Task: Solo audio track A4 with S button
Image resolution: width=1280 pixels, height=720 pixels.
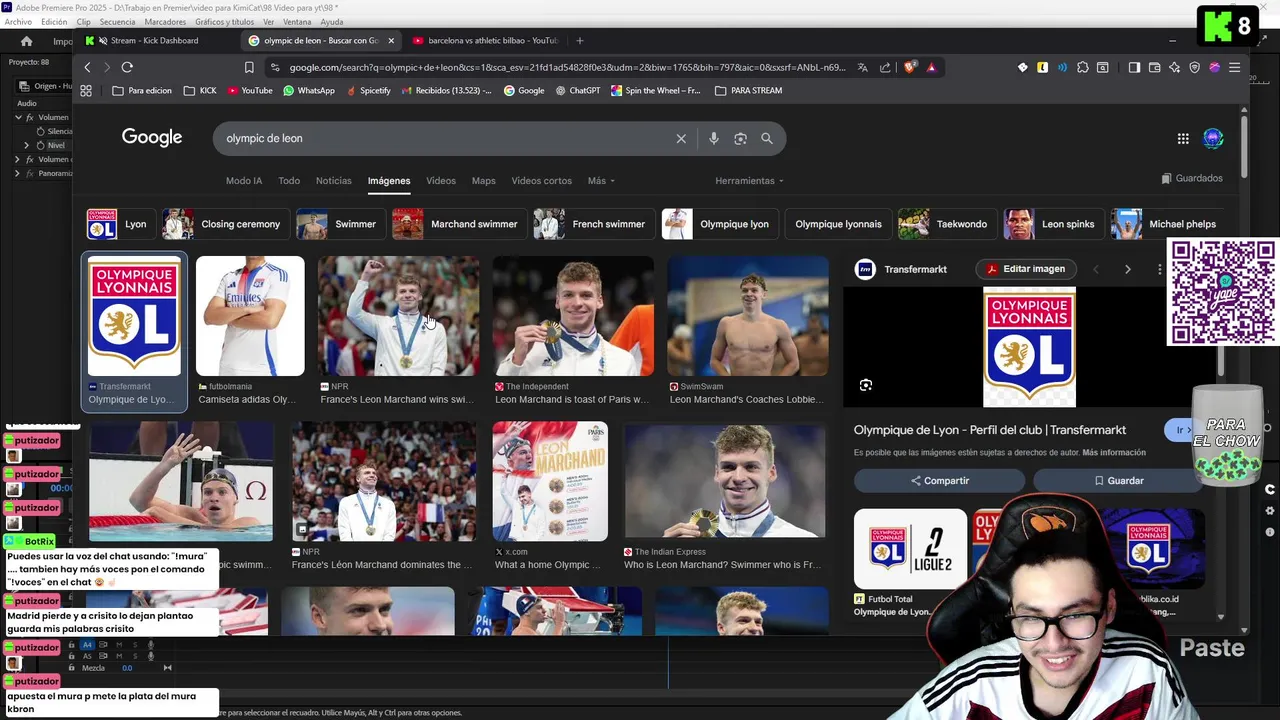Action: coord(134,645)
